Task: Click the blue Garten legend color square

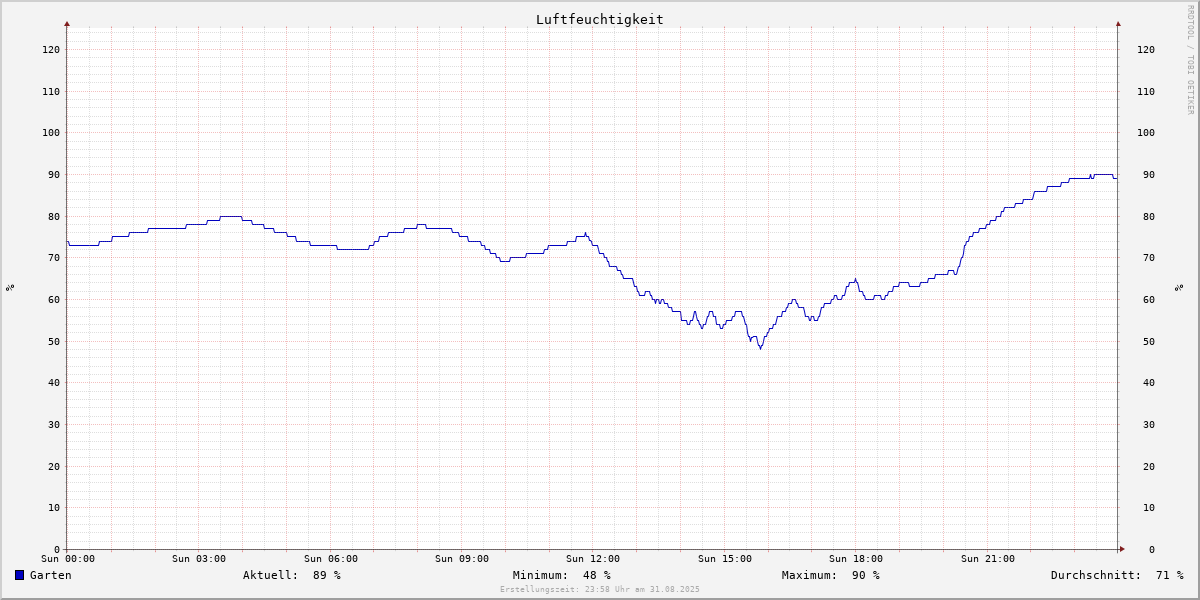Action: (19, 575)
